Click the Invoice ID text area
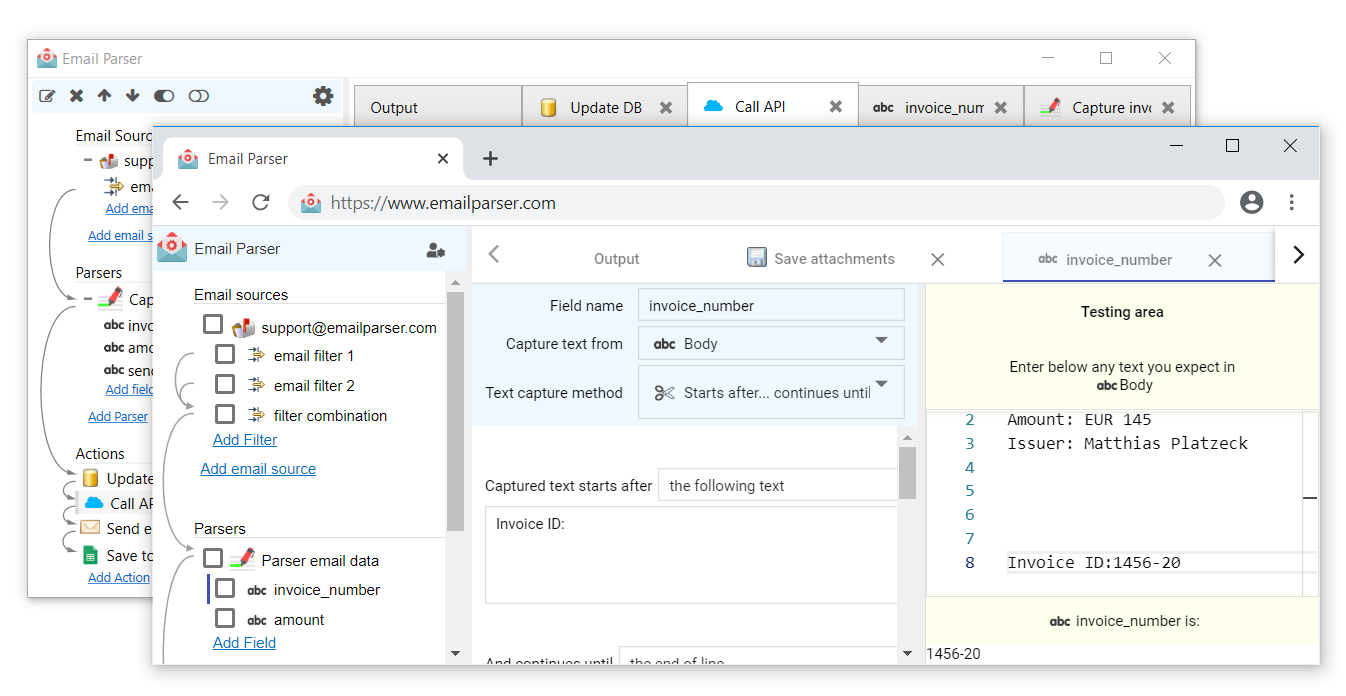This screenshot has width=1346, height=696. click(691, 555)
